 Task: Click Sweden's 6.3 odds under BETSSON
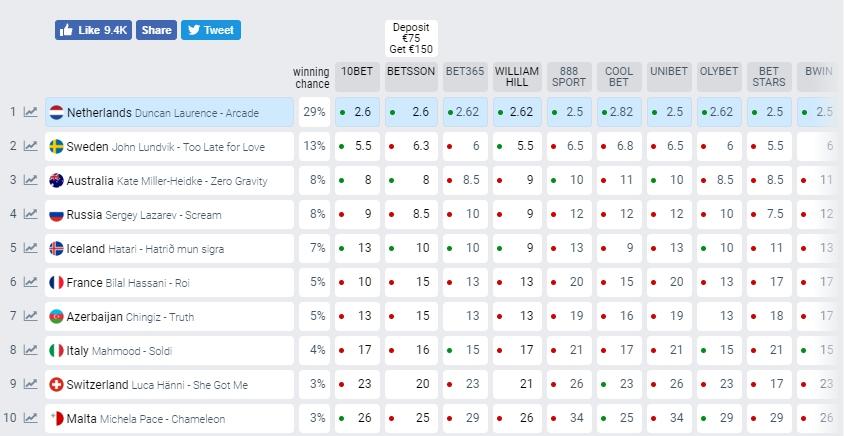[411, 147]
